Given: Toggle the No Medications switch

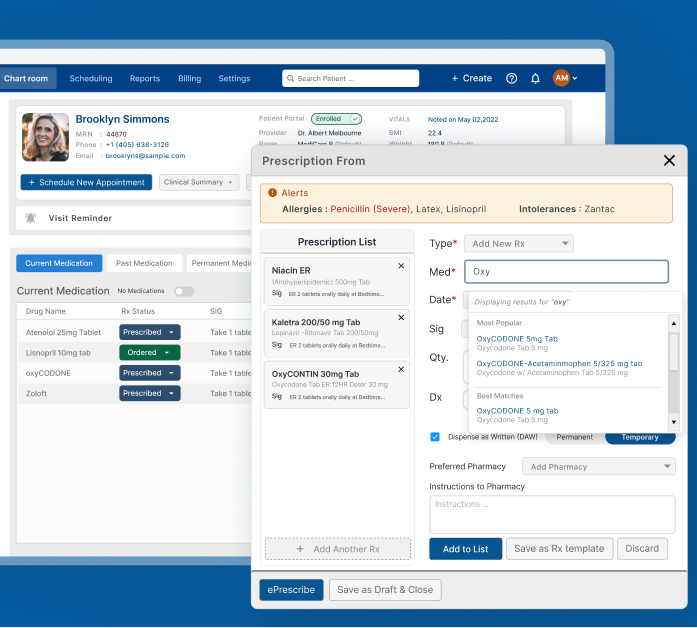Looking at the screenshot, I should (x=184, y=291).
